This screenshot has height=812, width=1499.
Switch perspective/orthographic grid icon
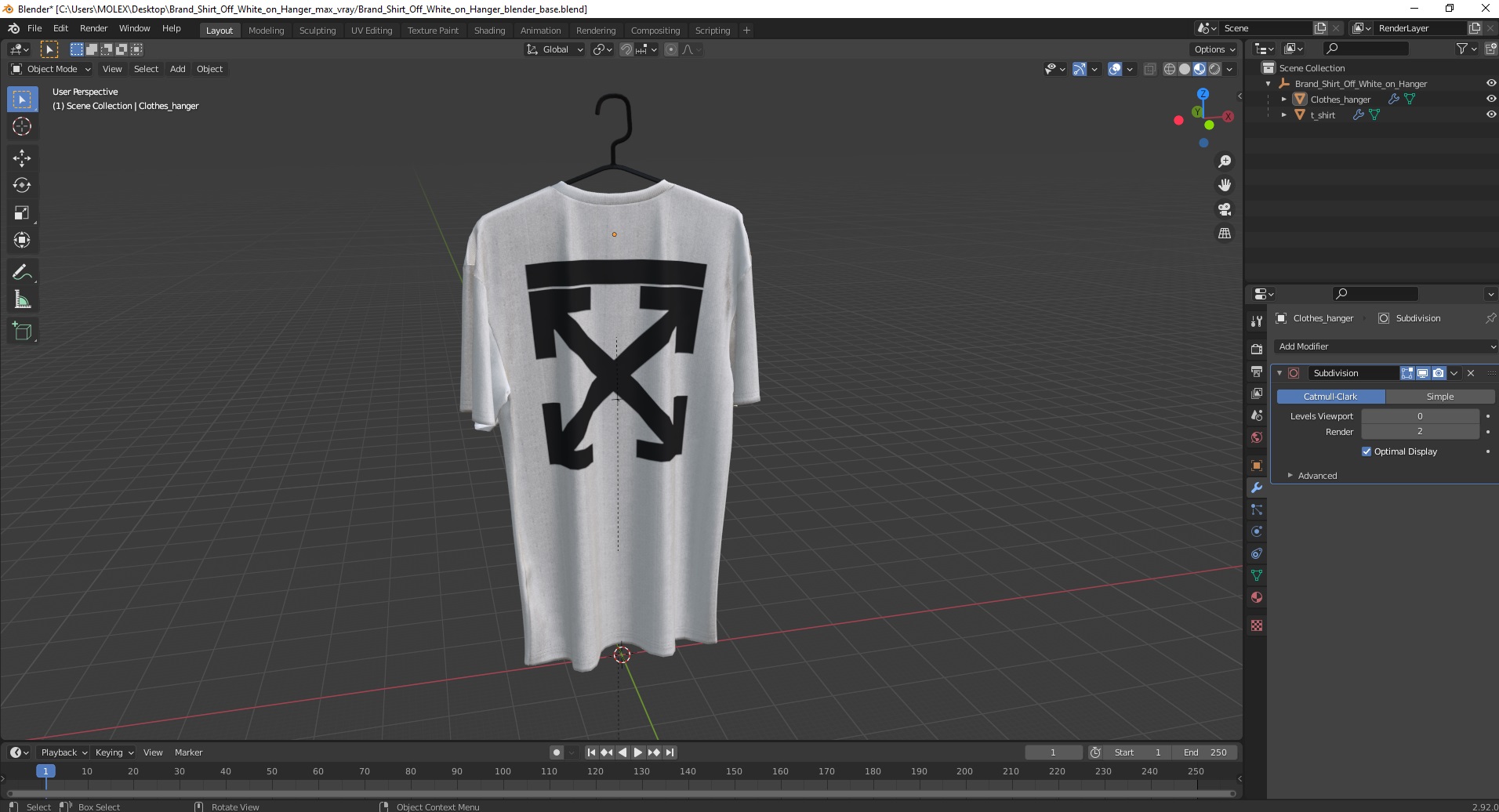coord(1224,234)
